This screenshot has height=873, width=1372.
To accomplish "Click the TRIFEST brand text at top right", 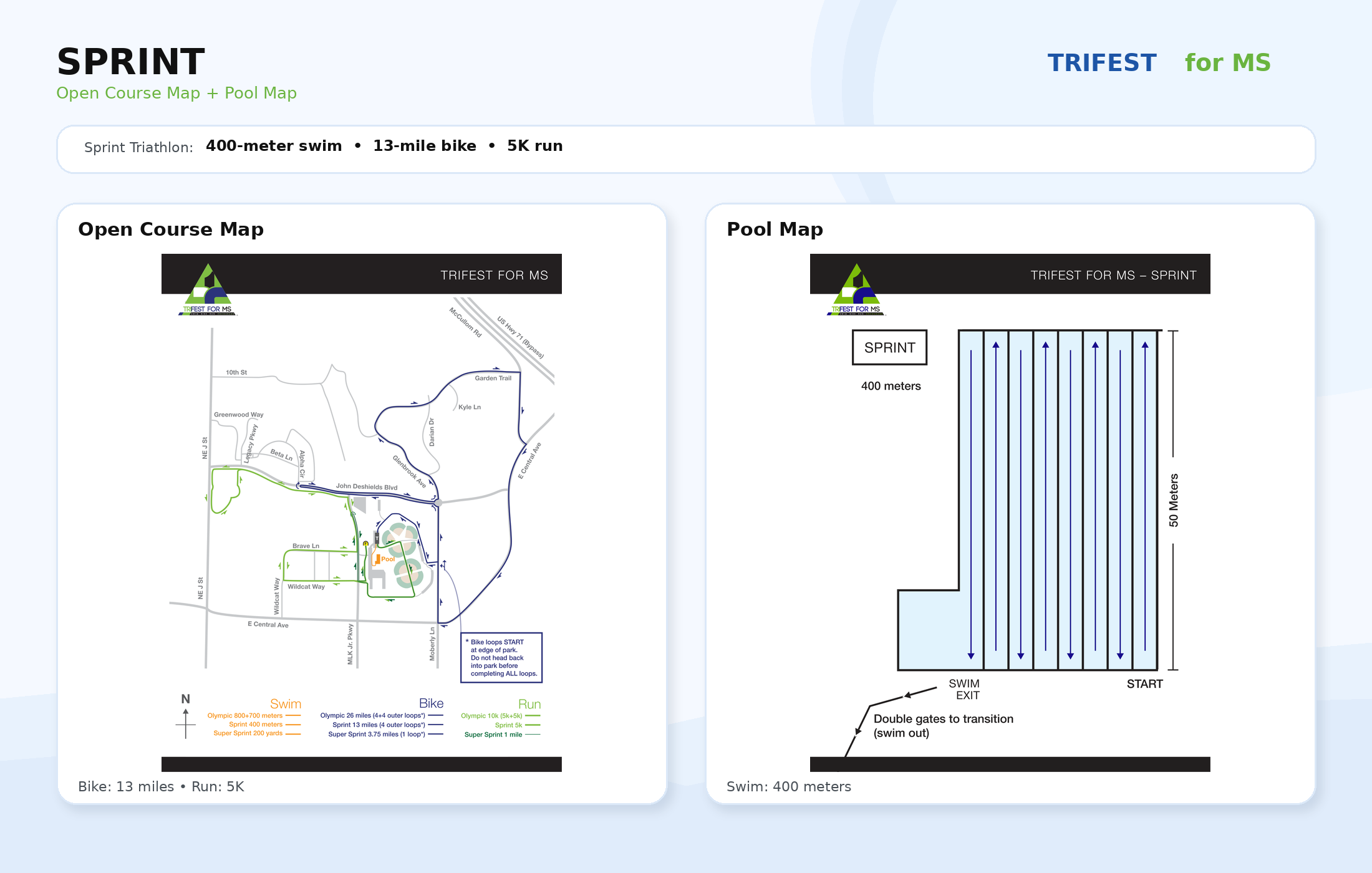I will point(1102,63).
